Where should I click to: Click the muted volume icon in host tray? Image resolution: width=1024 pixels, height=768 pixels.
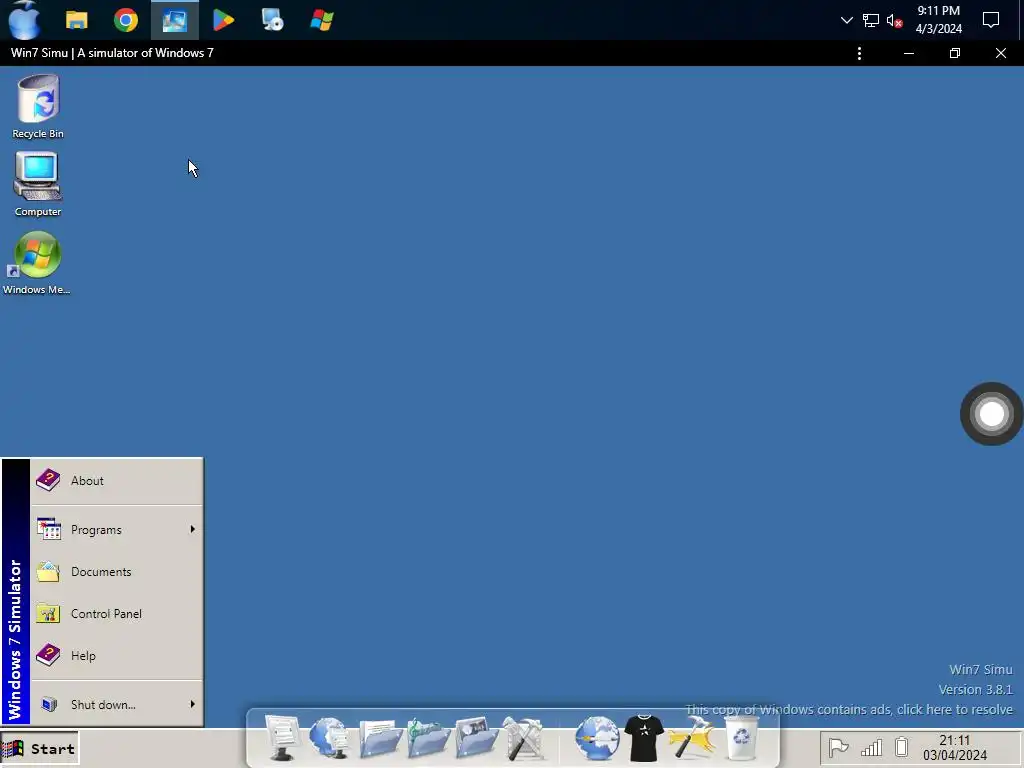[x=895, y=21]
